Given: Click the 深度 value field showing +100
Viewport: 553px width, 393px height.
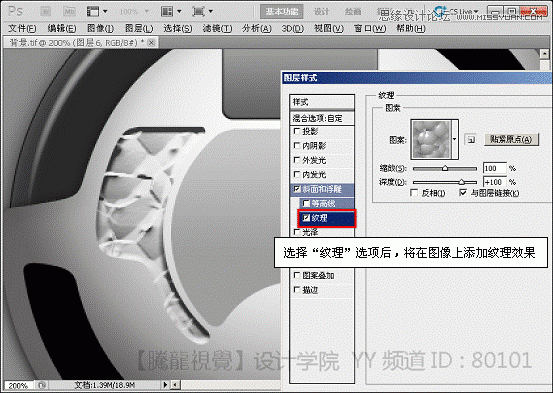Looking at the screenshot, I should click(494, 182).
